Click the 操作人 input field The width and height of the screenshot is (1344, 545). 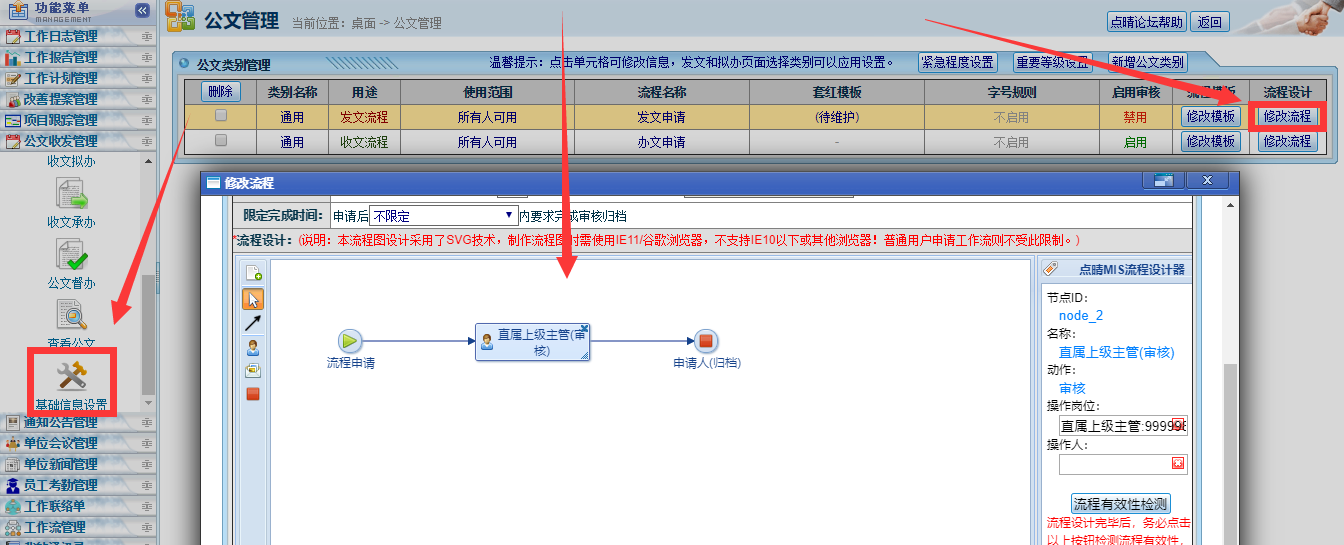1113,464
